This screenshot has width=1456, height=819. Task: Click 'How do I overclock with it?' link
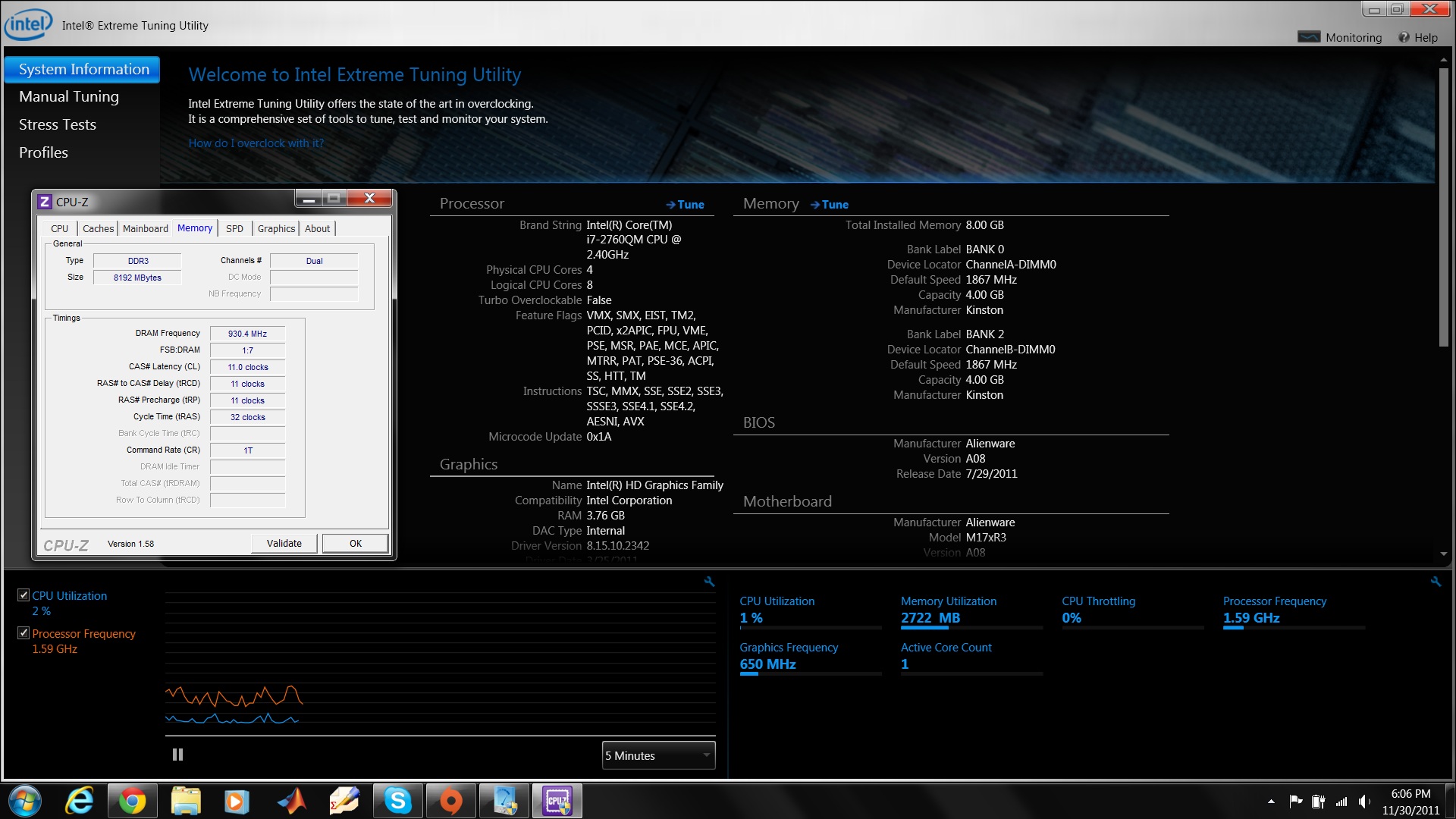click(x=256, y=143)
